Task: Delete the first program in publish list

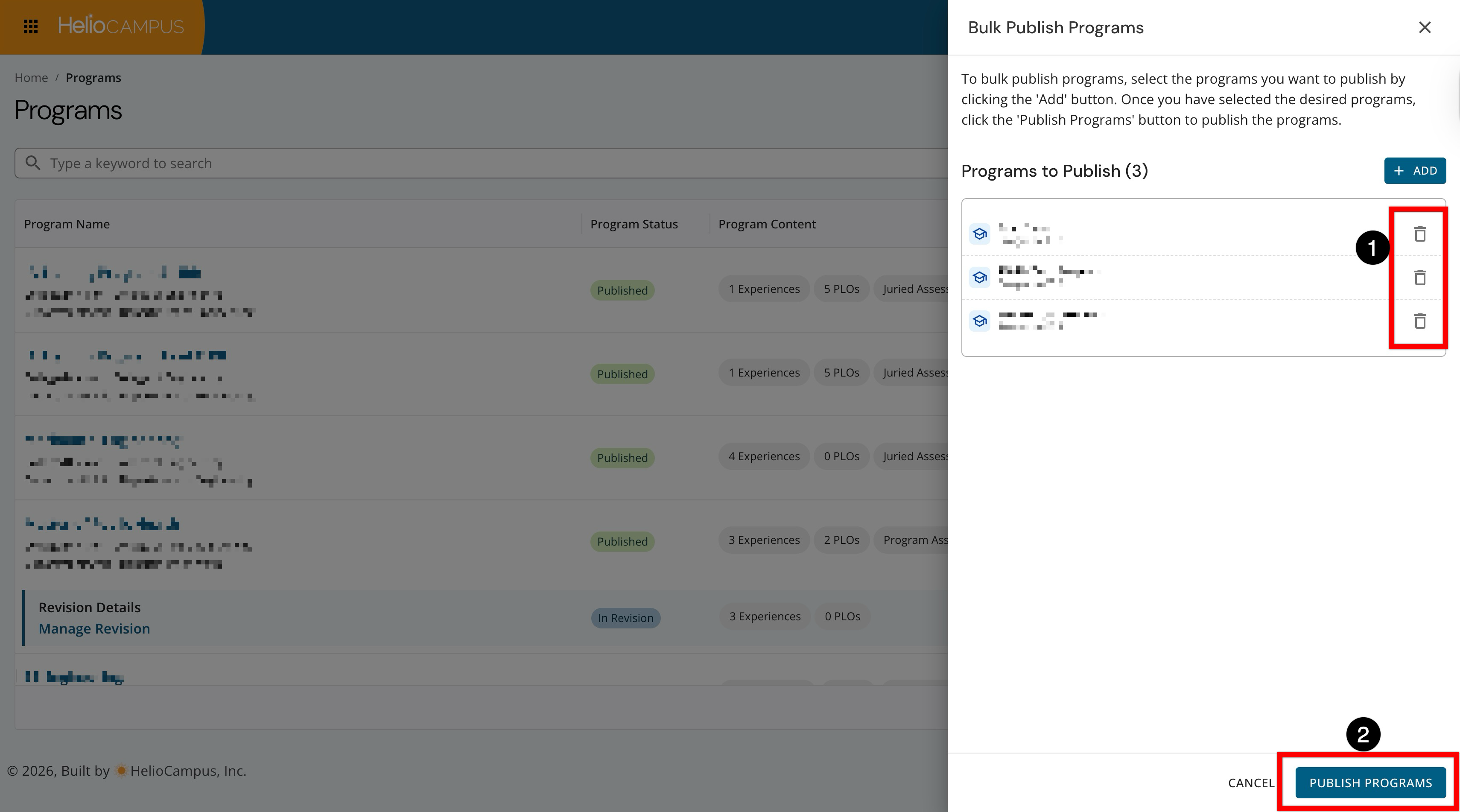Action: pos(1420,234)
